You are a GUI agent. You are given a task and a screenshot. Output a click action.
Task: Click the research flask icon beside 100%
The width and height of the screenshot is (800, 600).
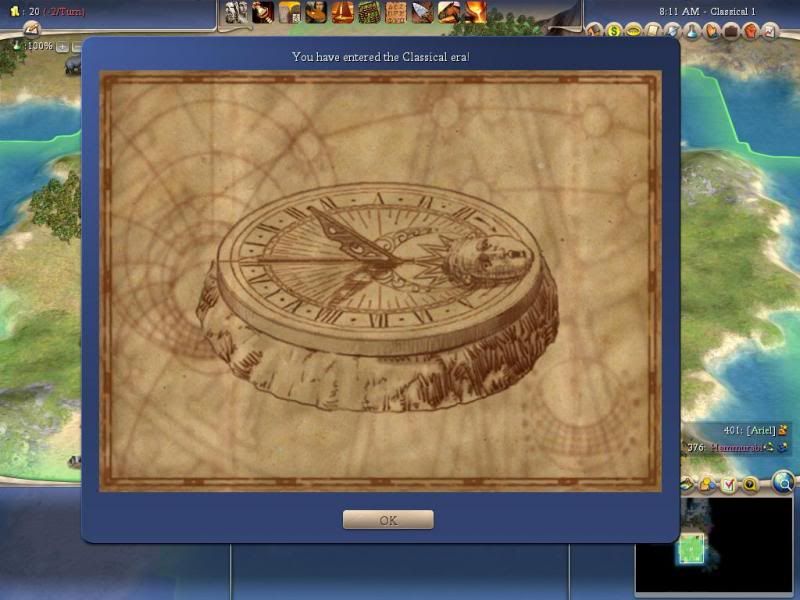pyautogui.click(x=17, y=46)
